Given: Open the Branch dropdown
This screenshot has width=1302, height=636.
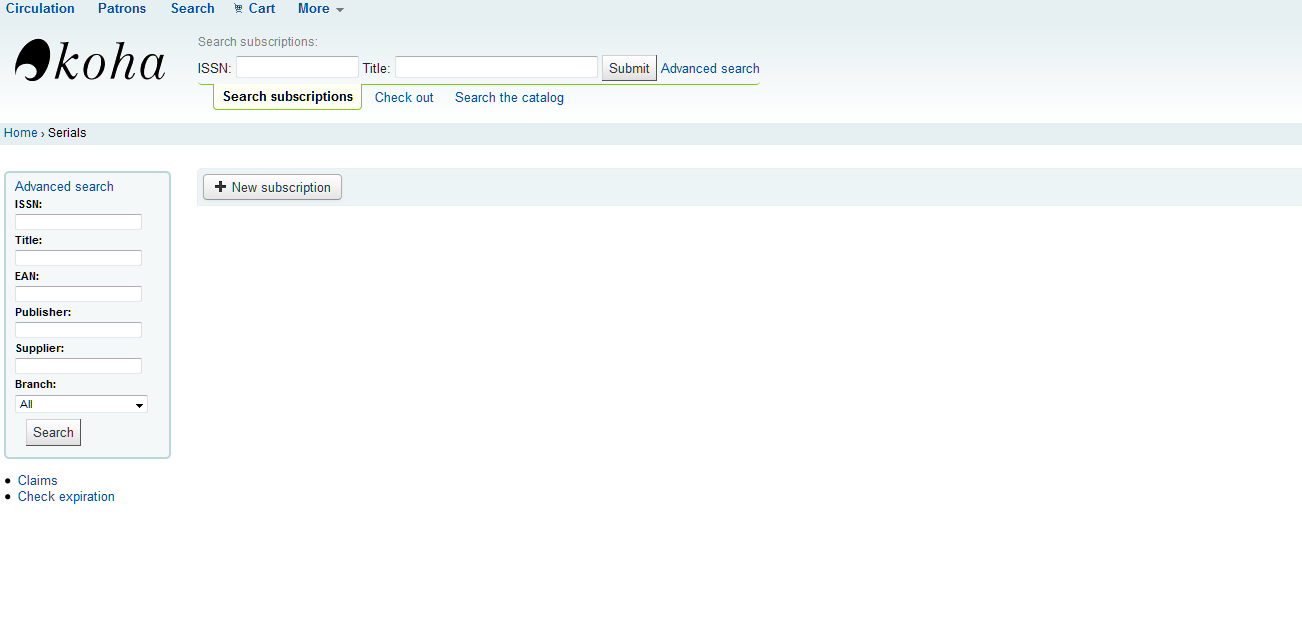Looking at the screenshot, I should click(81, 404).
